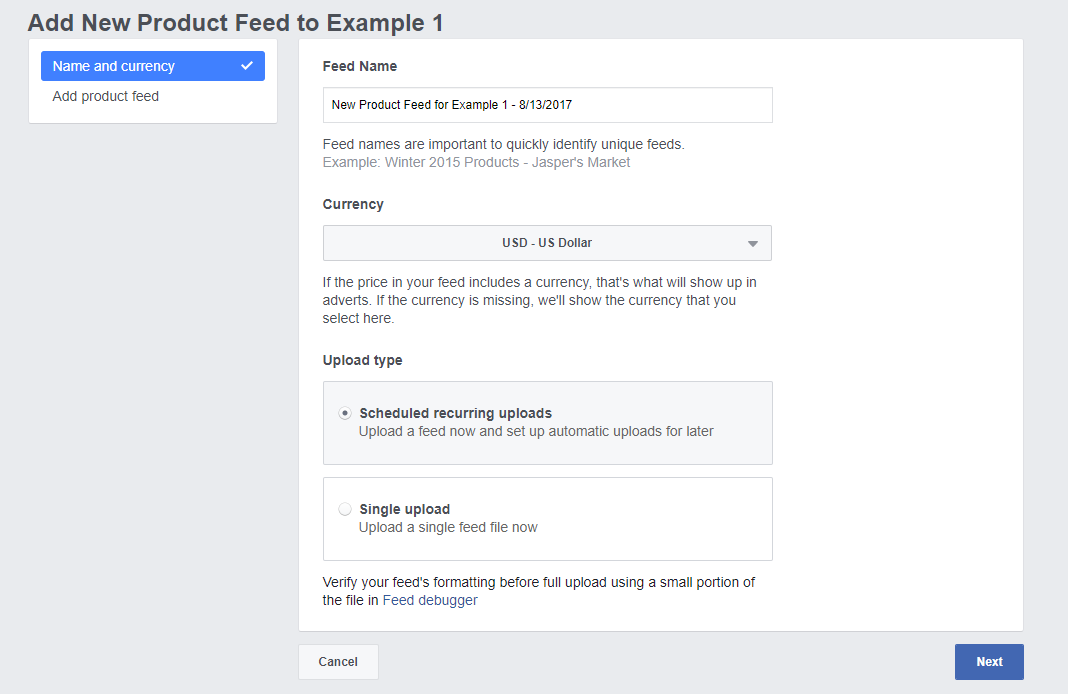Focus the Feed Name text field
The image size is (1068, 694).
pos(547,105)
